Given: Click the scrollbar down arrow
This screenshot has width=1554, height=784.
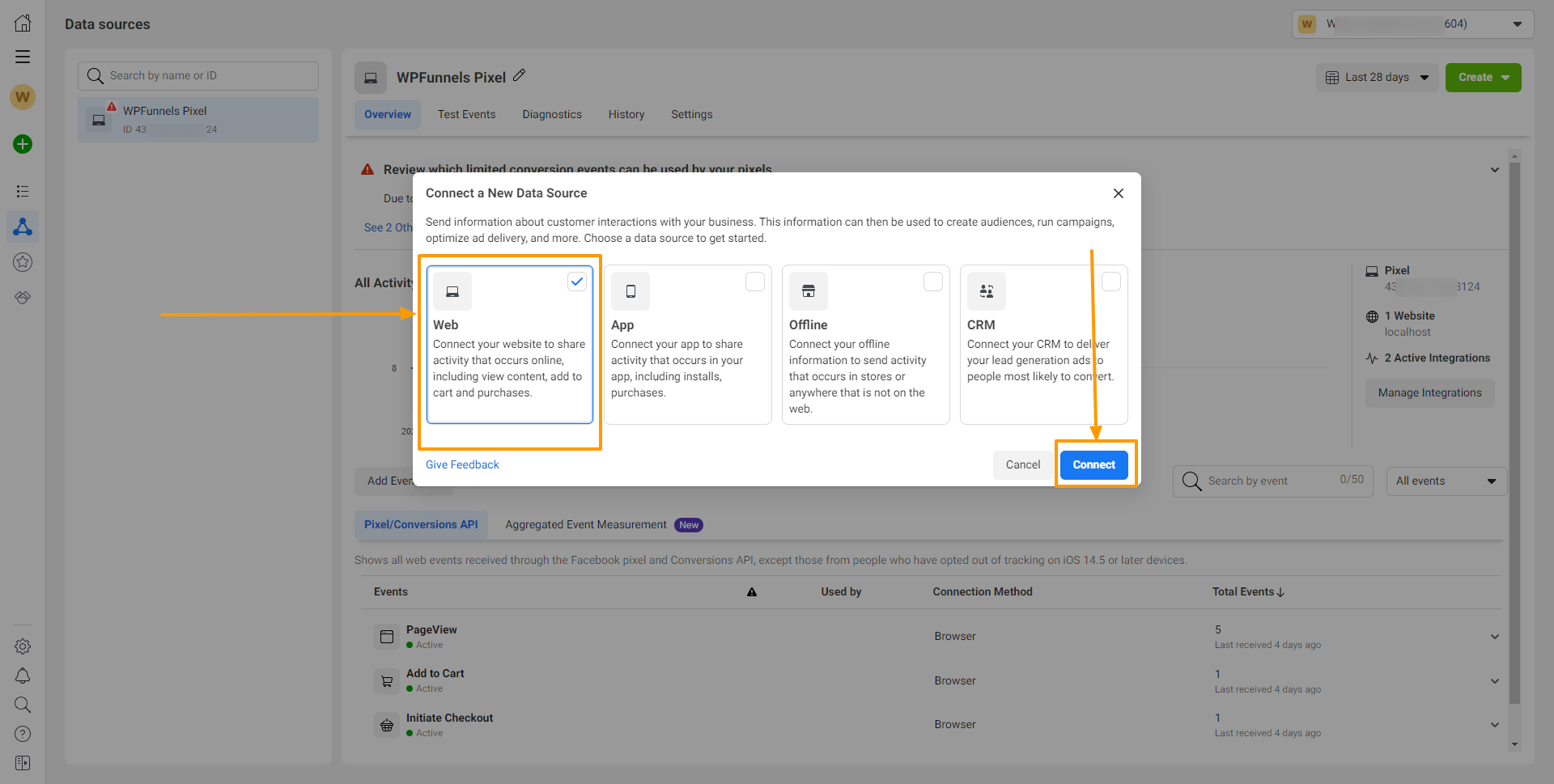Looking at the screenshot, I should click(x=1515, y=745).
